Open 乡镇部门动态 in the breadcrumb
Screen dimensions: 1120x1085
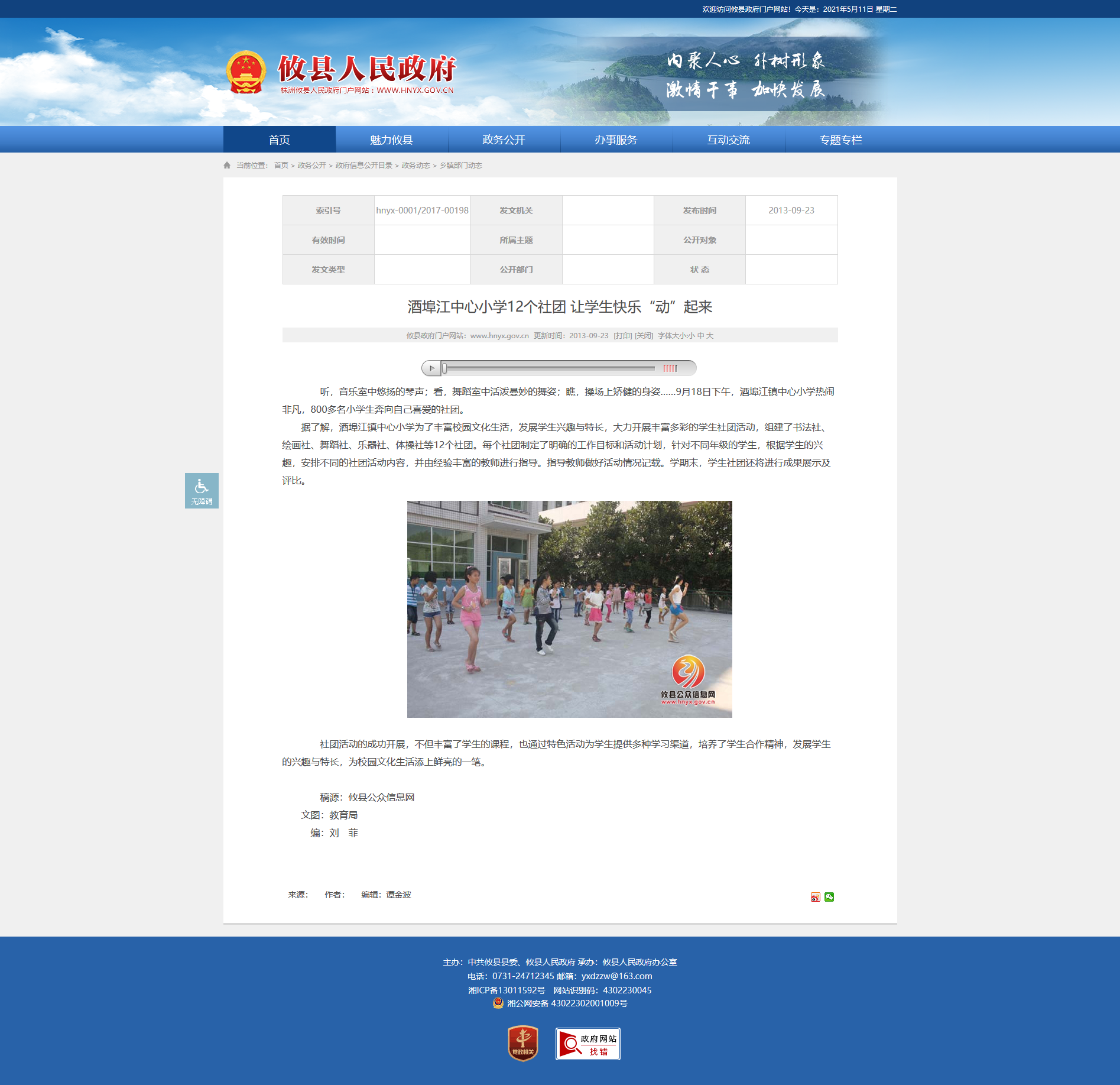pyautogui.click(x=460, y=166)
